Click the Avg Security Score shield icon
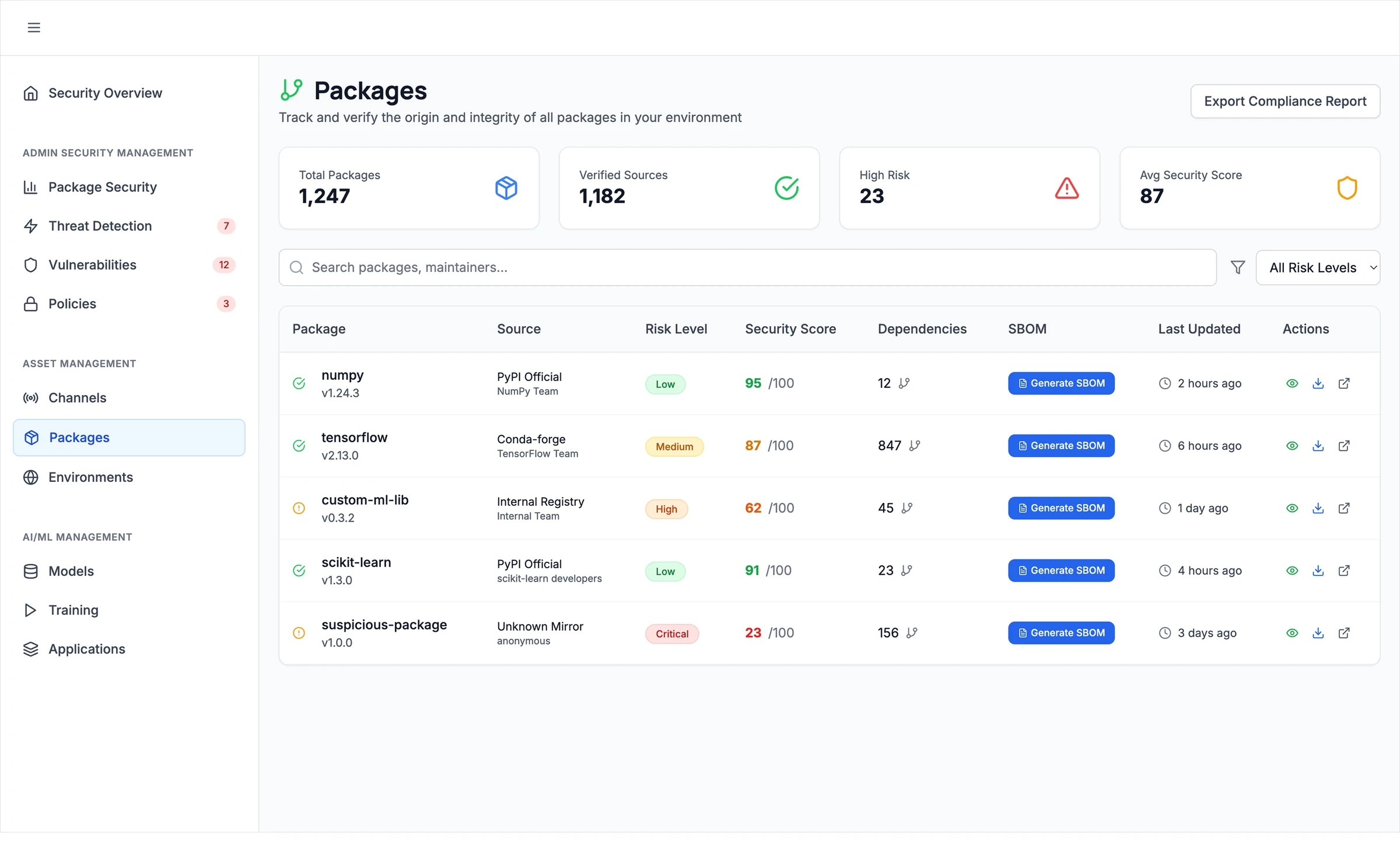Viewport: 1400px width, 850px height. [1347, 188]
